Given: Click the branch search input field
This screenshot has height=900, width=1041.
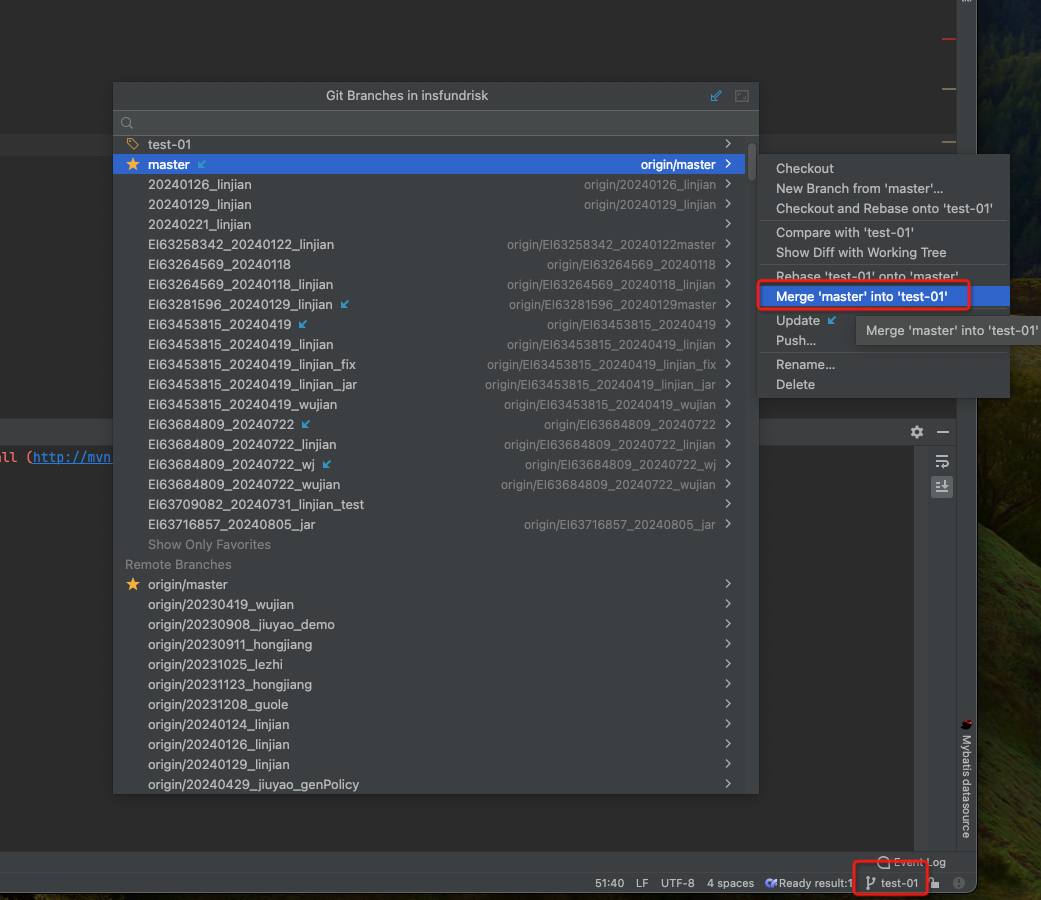Looking at the screenshot, I should 438,123.
